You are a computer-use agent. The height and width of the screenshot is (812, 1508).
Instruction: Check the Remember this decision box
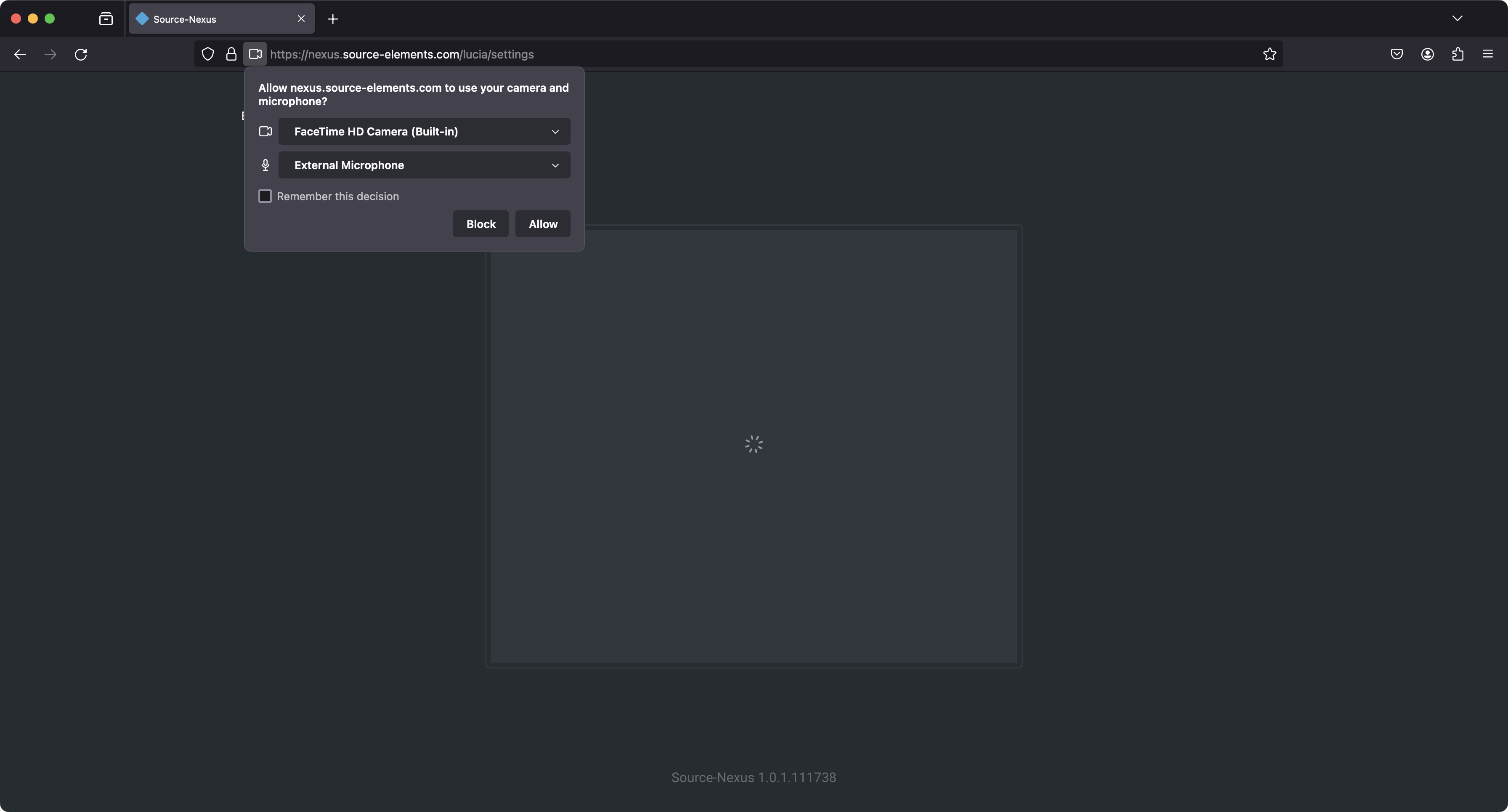coord(265,196)
